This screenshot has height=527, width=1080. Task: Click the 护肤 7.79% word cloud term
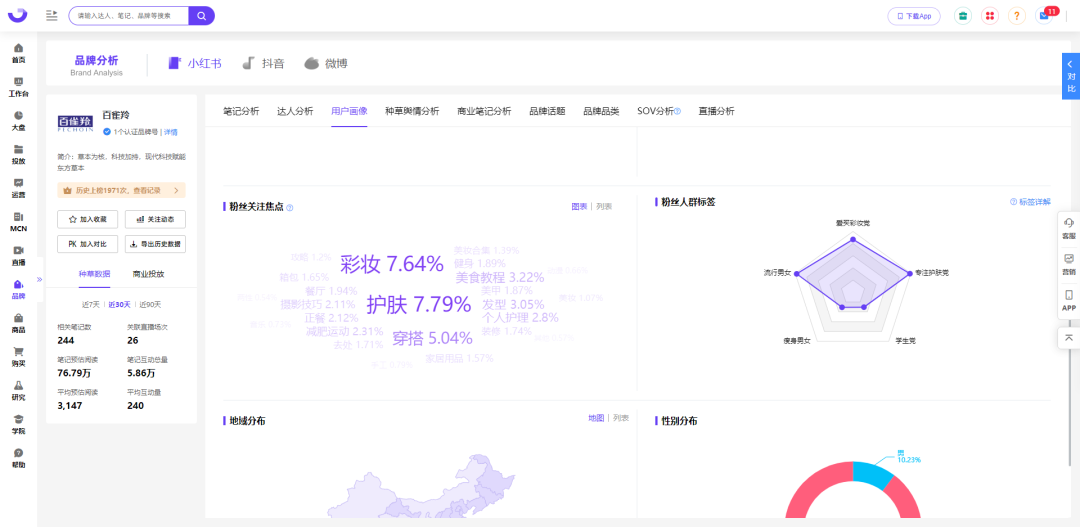tap(419, 304)
